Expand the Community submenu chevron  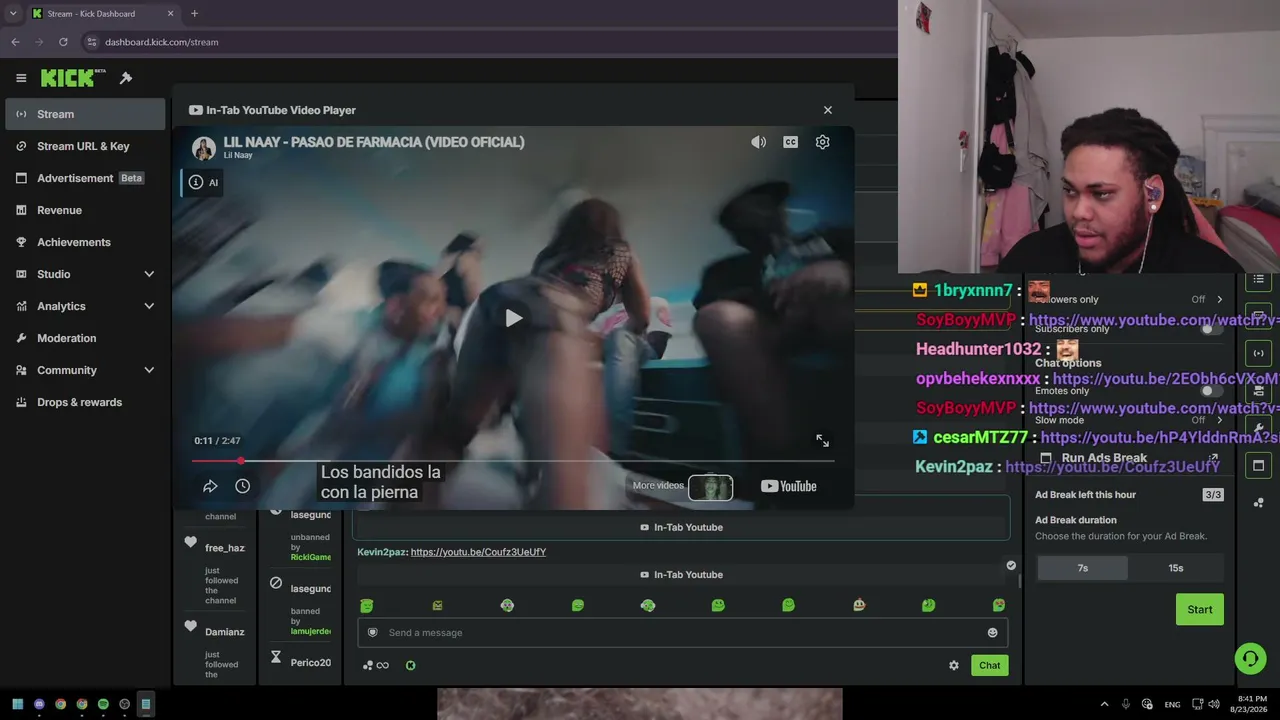click(x=149, y=370)
